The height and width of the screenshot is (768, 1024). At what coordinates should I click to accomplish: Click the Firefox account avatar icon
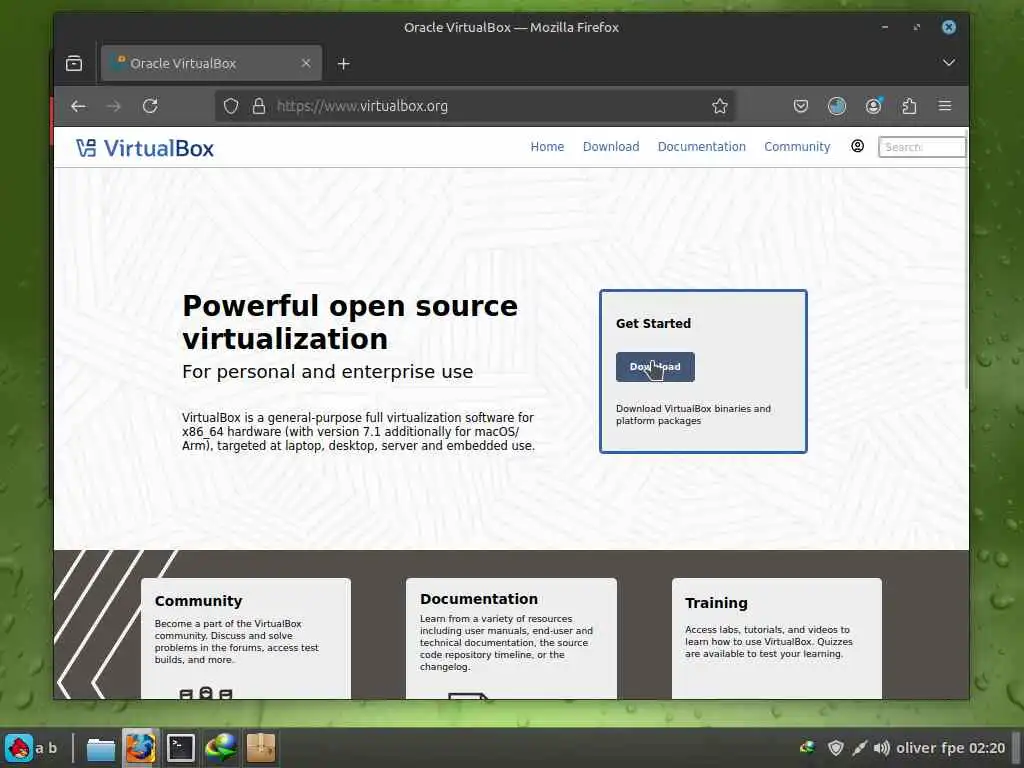(873, 106)
